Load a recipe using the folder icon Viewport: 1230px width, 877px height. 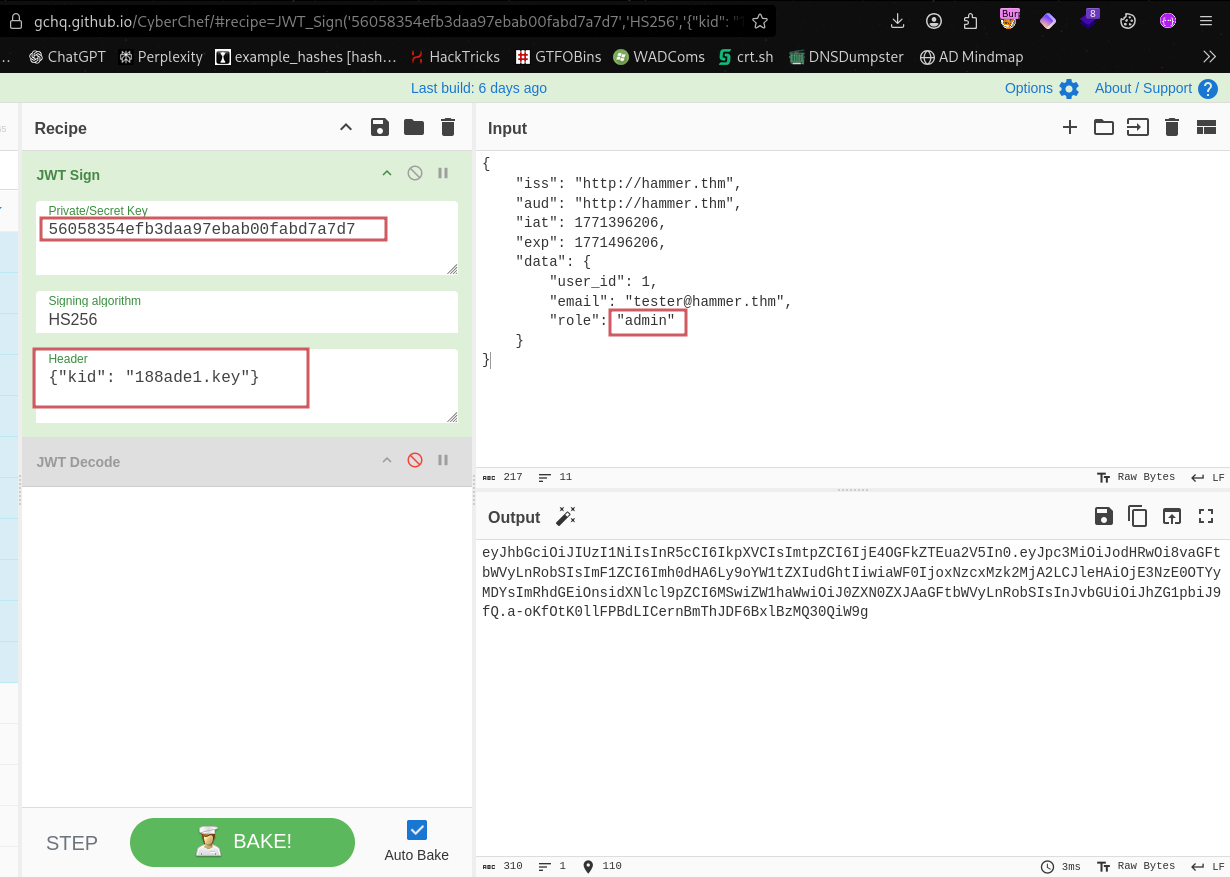point(413,127)
